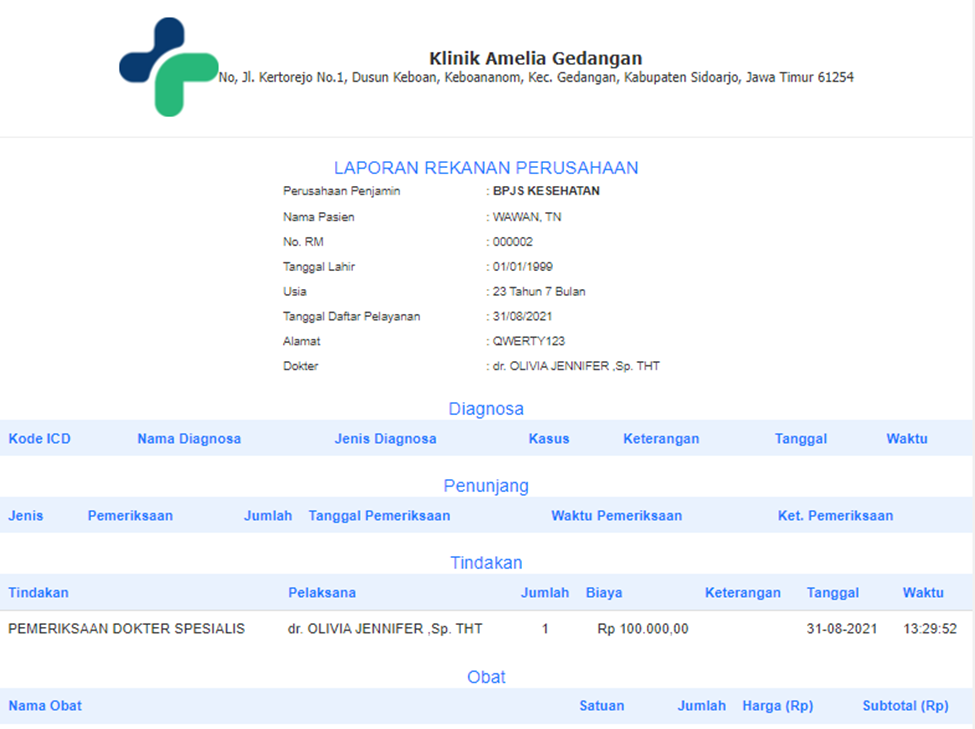Viewport: 975px width, 729px height.
Task: Click the 'Pemeriksaan' column header
Action: point(130,516)
